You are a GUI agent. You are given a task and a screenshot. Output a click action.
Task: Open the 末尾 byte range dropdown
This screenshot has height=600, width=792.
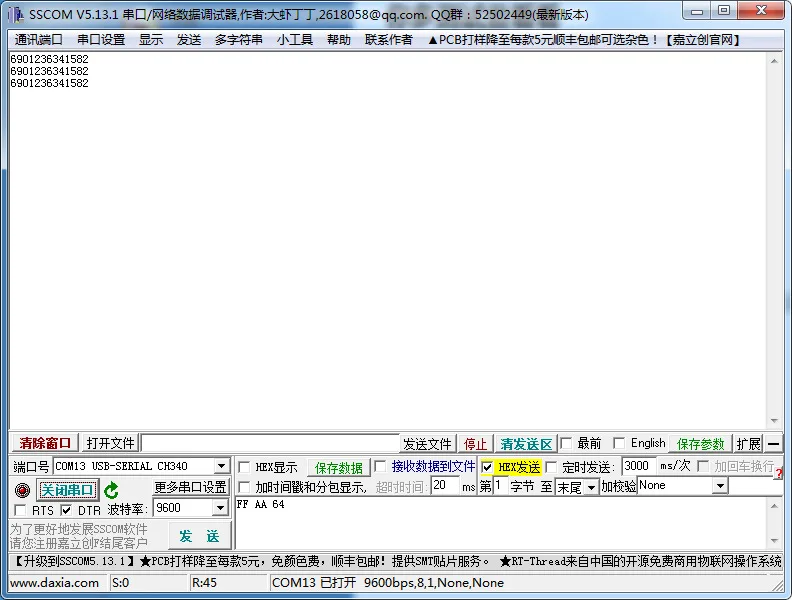pyautogui.click(x=591, y=487)
